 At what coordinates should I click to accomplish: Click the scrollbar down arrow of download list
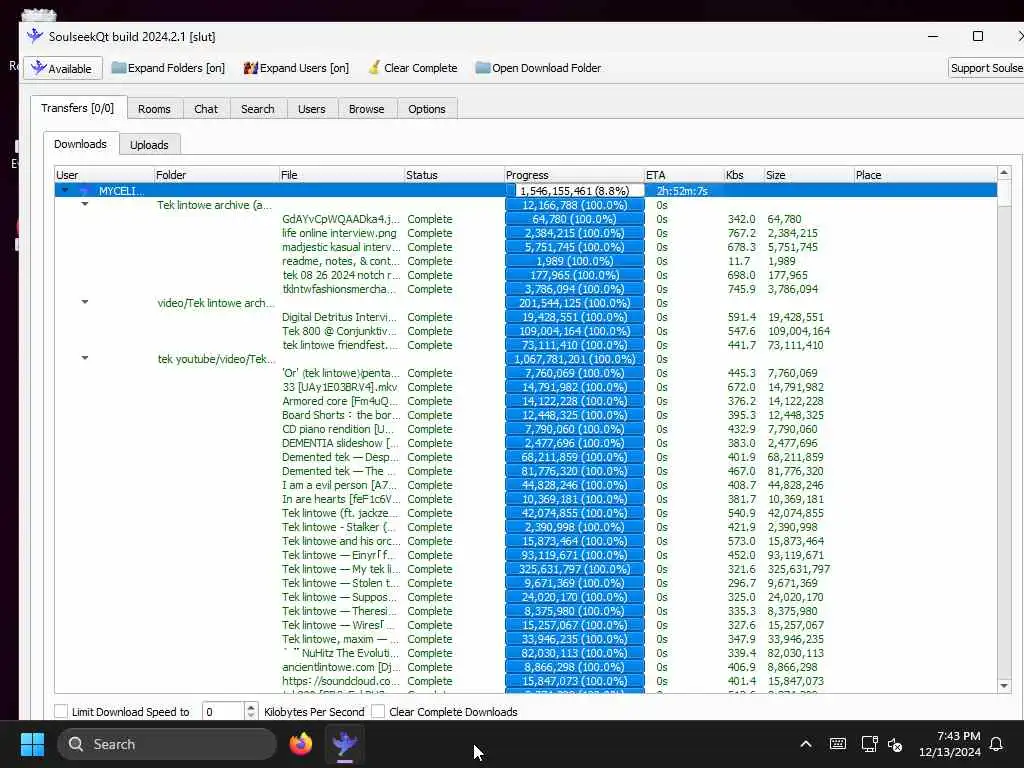coord(1004,686)
